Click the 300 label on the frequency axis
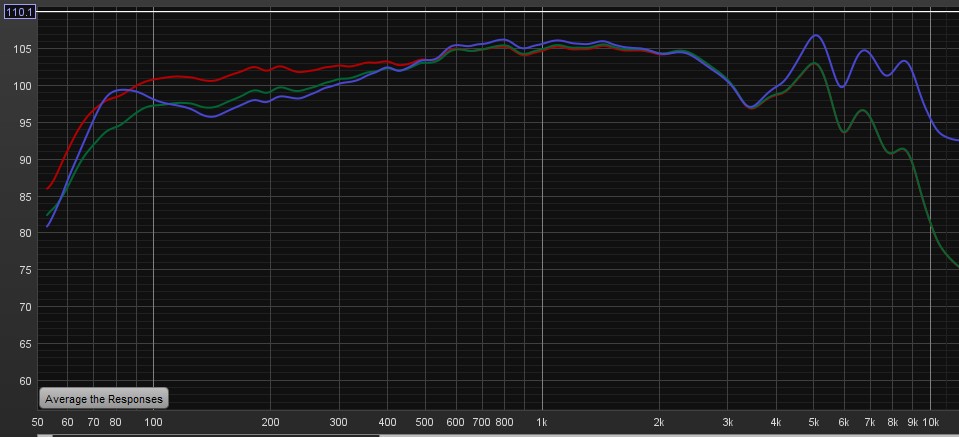The height and width of the screenshot is (437, 959). pos(338,422)
